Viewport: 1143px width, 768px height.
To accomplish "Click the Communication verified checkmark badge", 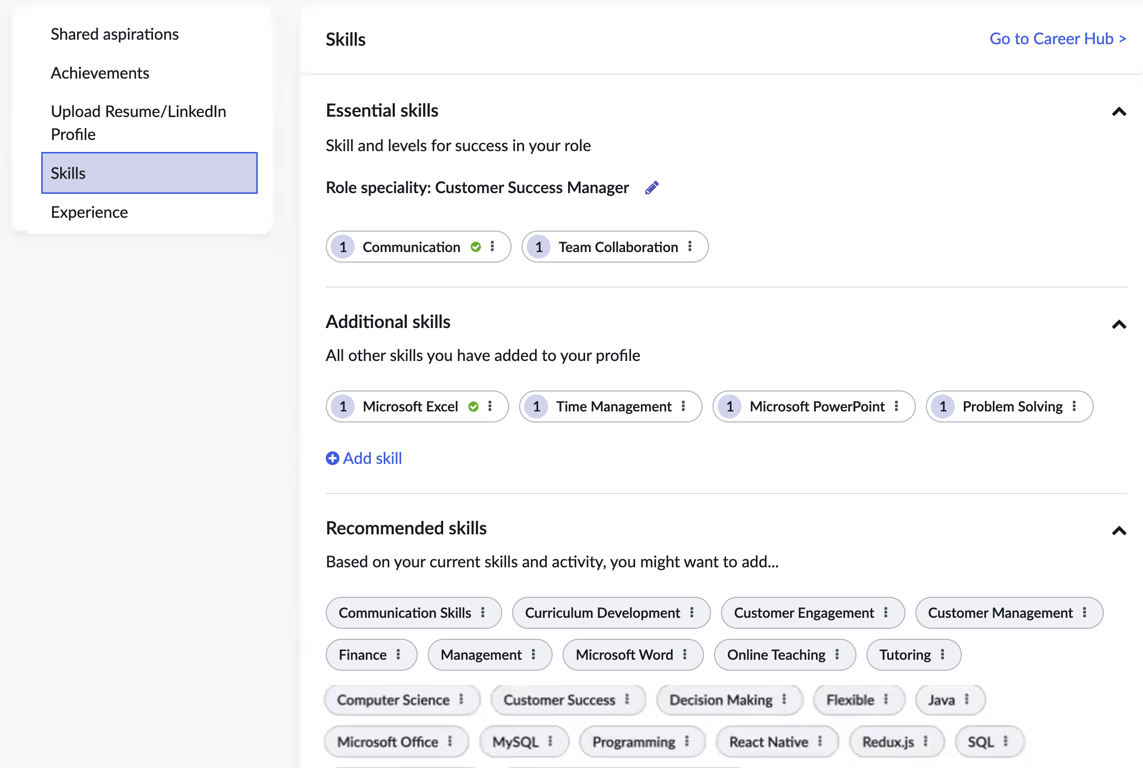I will coord(476,247).
